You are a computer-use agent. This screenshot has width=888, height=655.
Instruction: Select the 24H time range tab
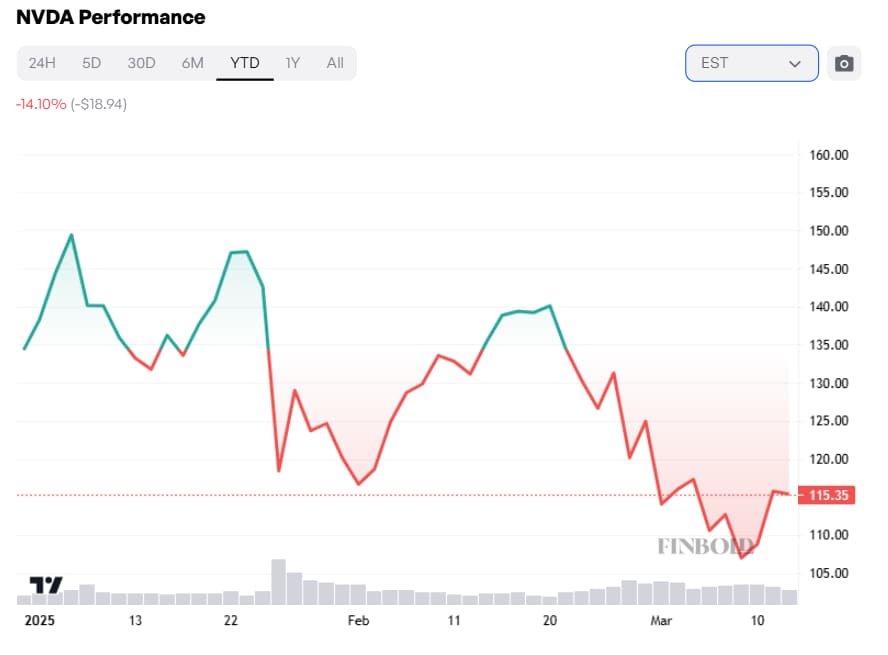pyautogui.click(x=42, y=63)
